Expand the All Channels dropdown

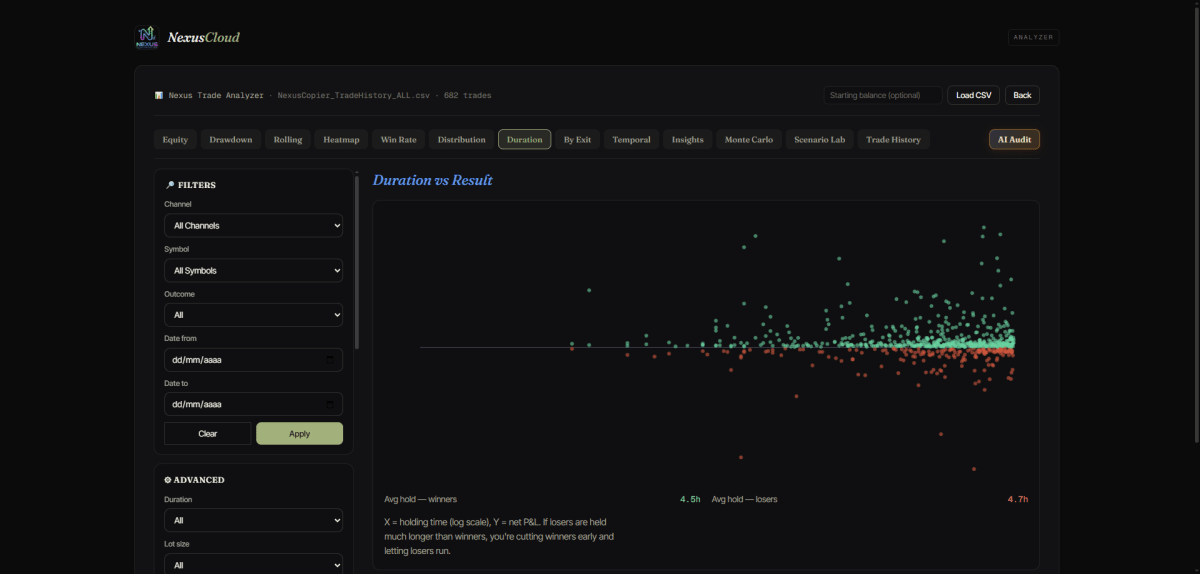(x=253, y=226)
